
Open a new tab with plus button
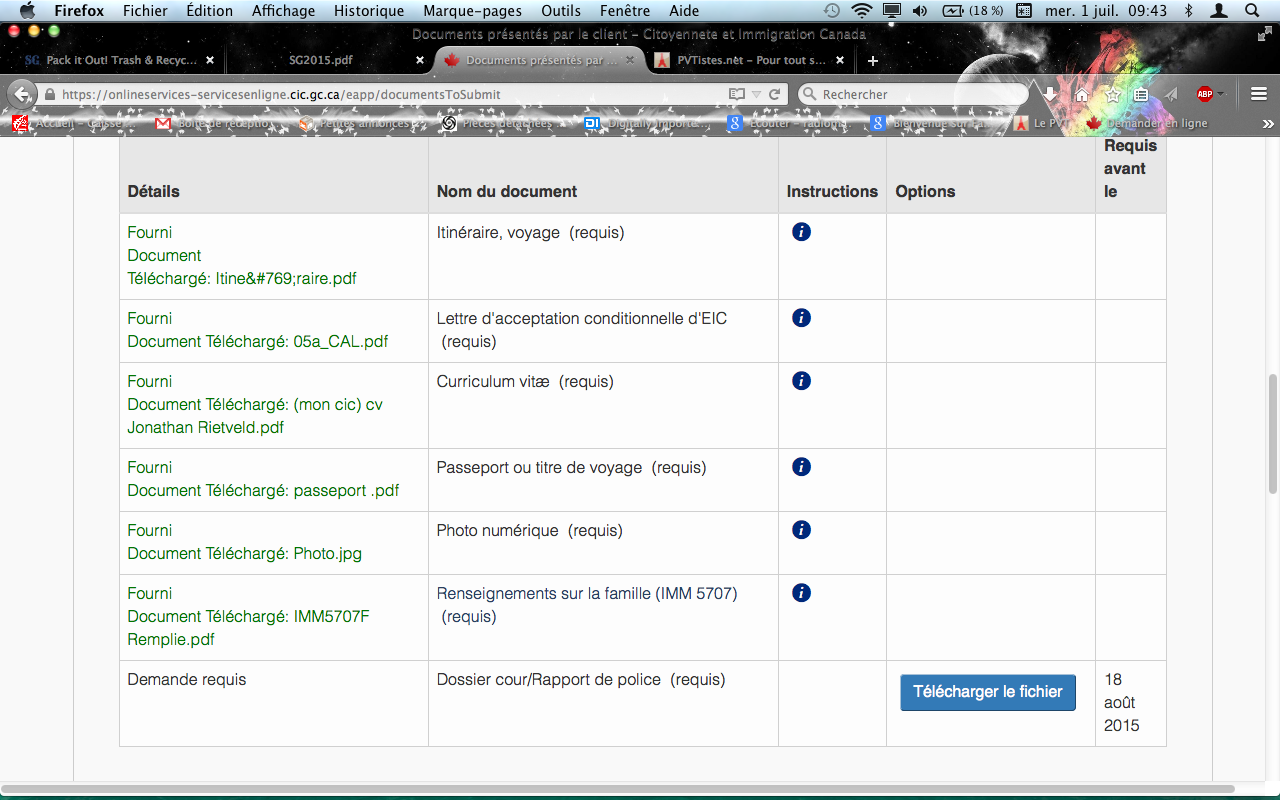(x=872, y=60)
